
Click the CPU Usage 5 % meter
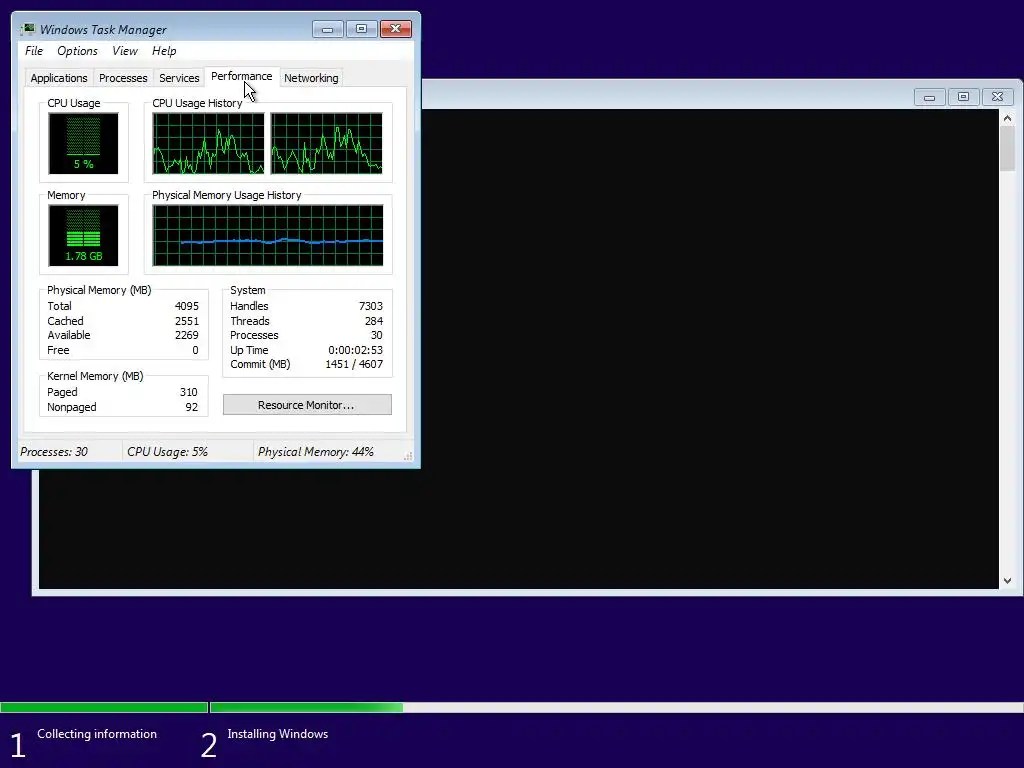point(84,144)
